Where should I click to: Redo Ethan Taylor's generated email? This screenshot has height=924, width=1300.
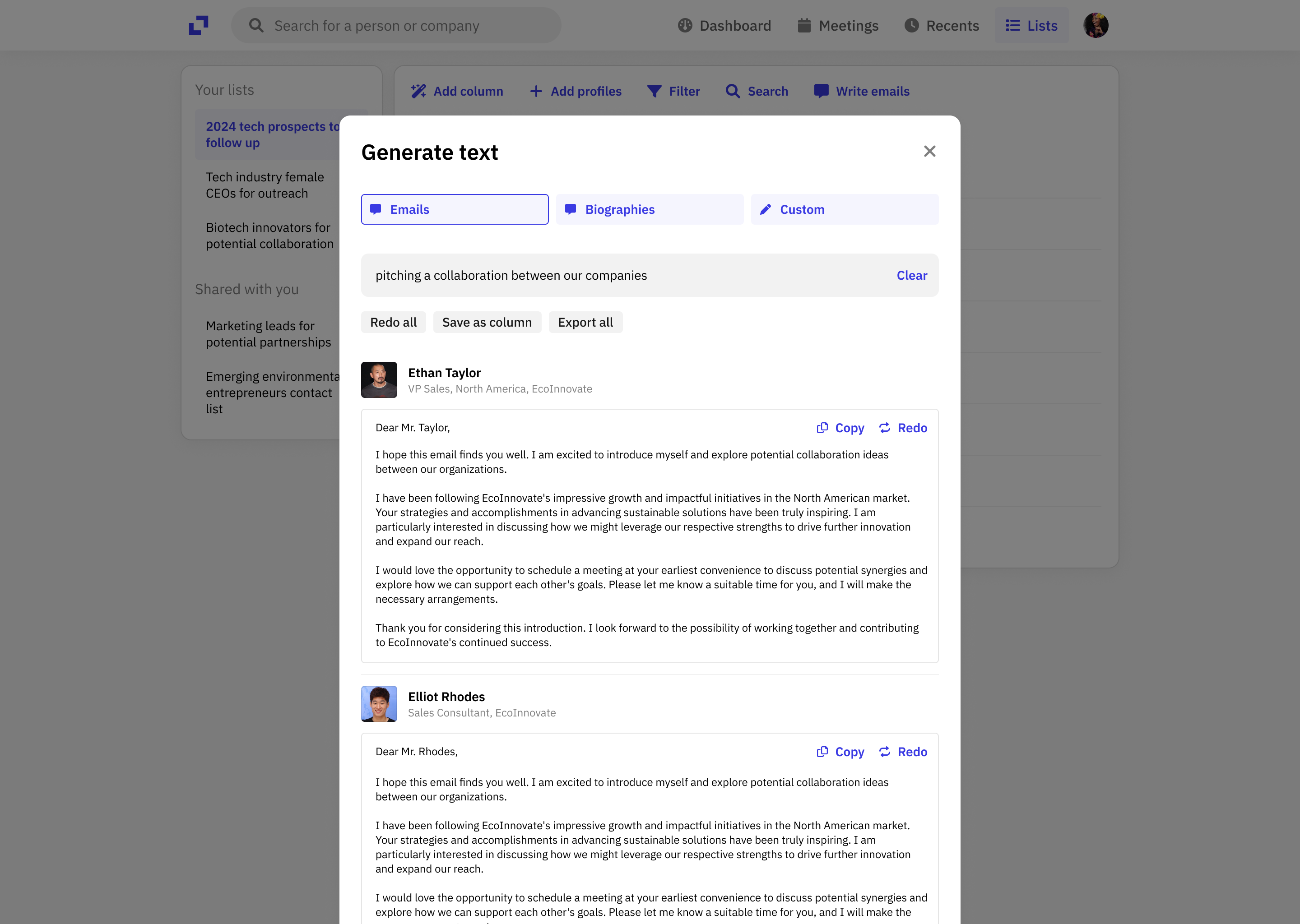click(903, 428)
